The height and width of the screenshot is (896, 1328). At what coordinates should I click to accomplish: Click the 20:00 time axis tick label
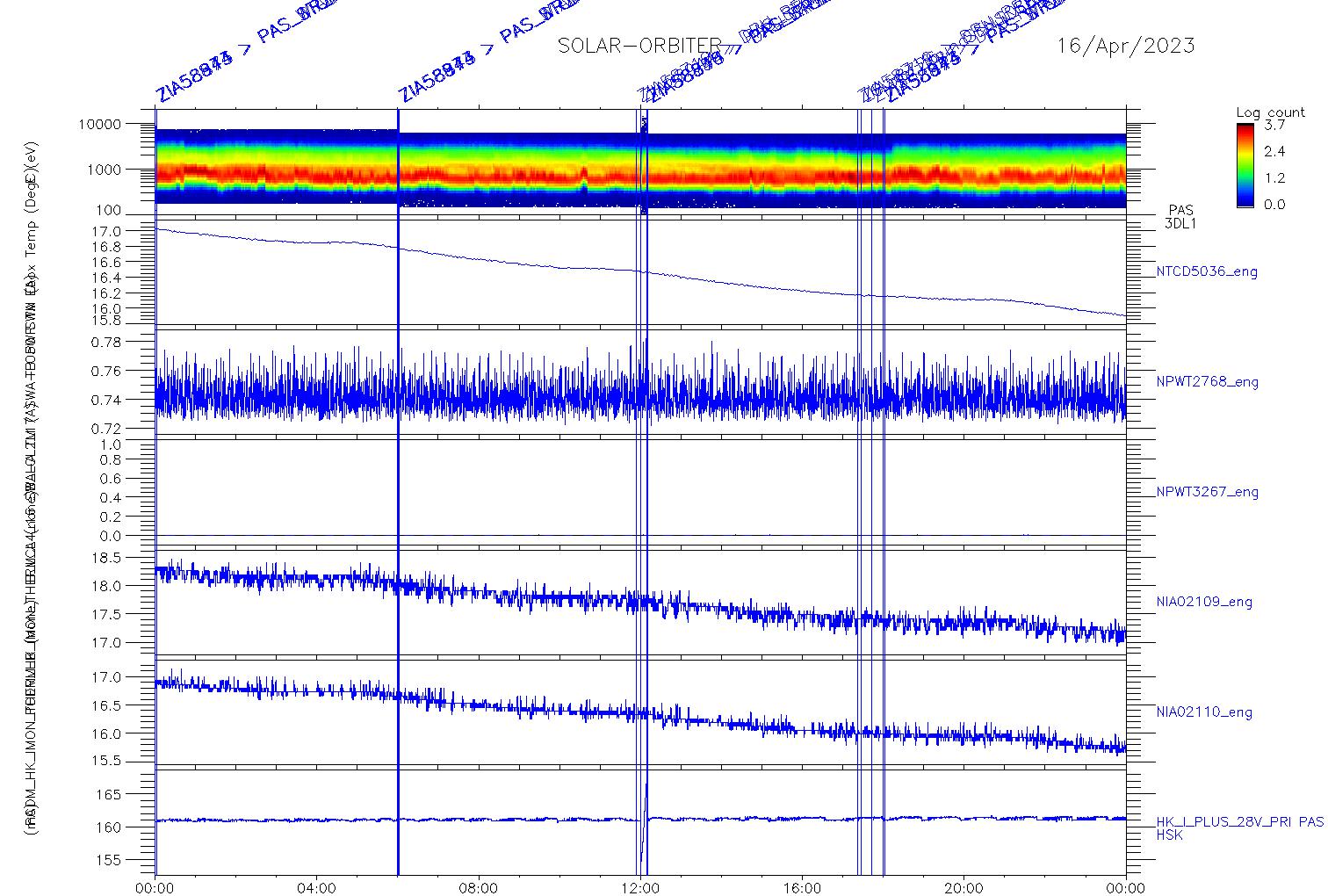pos(964,887)
